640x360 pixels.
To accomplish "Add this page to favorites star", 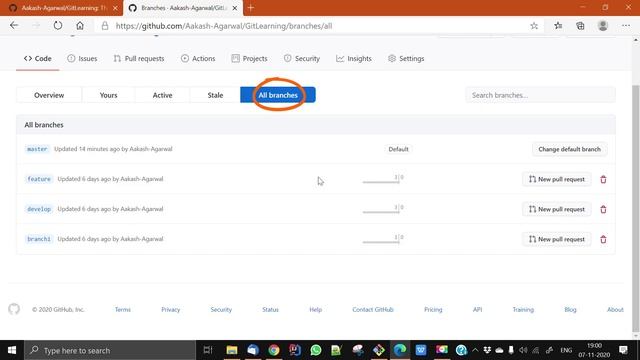I will [534, 26].
